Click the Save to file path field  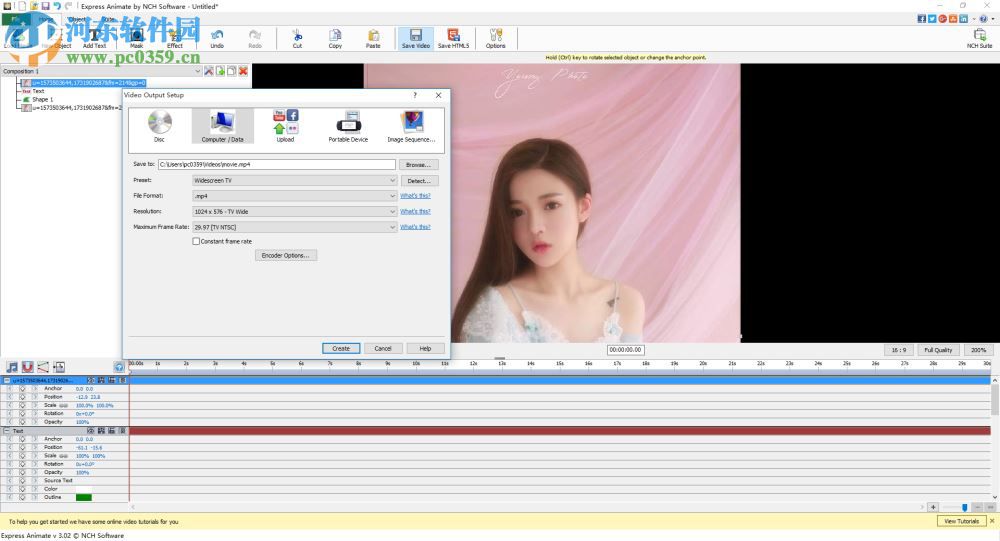click(277, 165)
